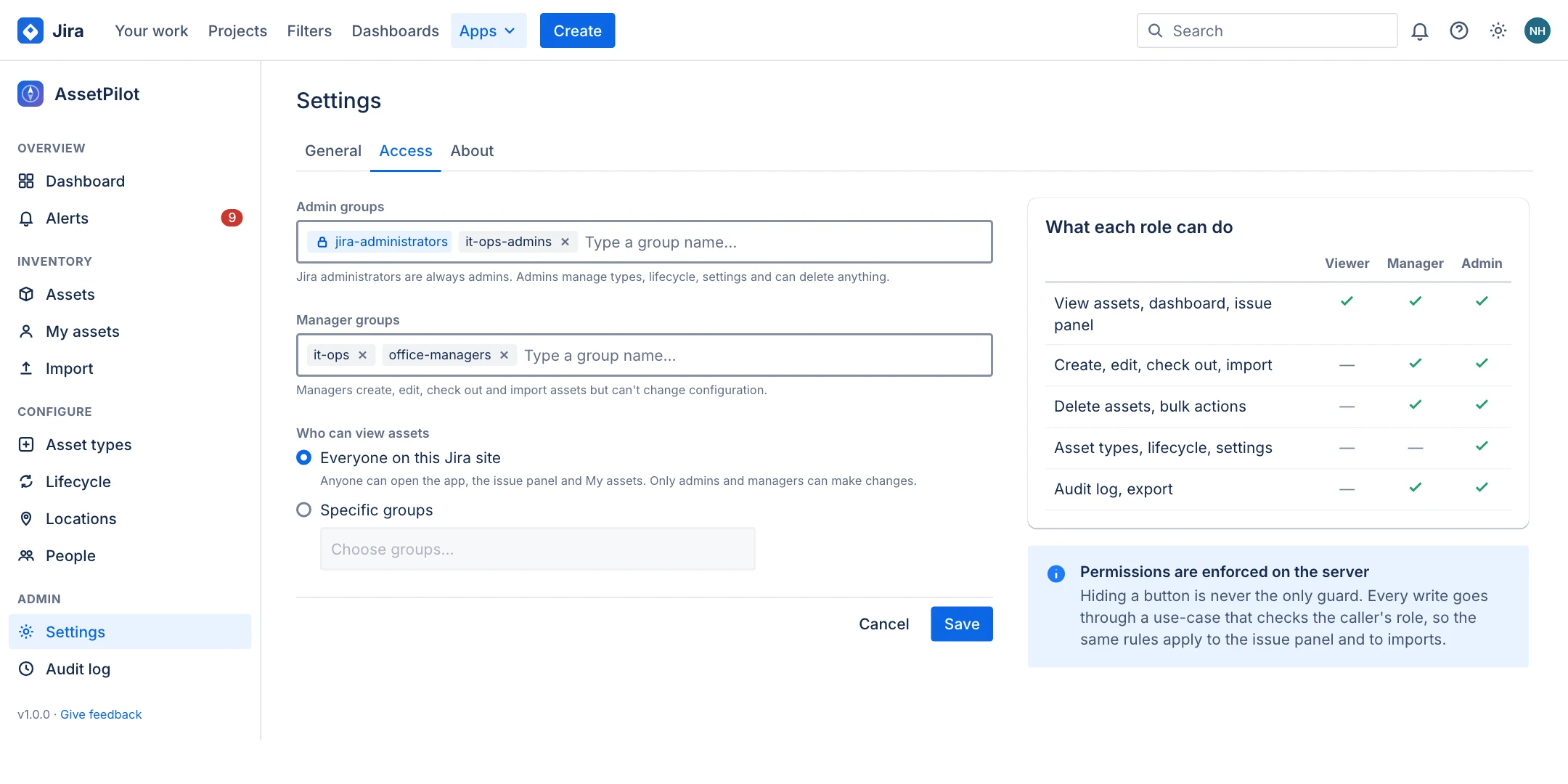
Task: Save the access settings
Action: pyautogui.click(x=962, y=624)
